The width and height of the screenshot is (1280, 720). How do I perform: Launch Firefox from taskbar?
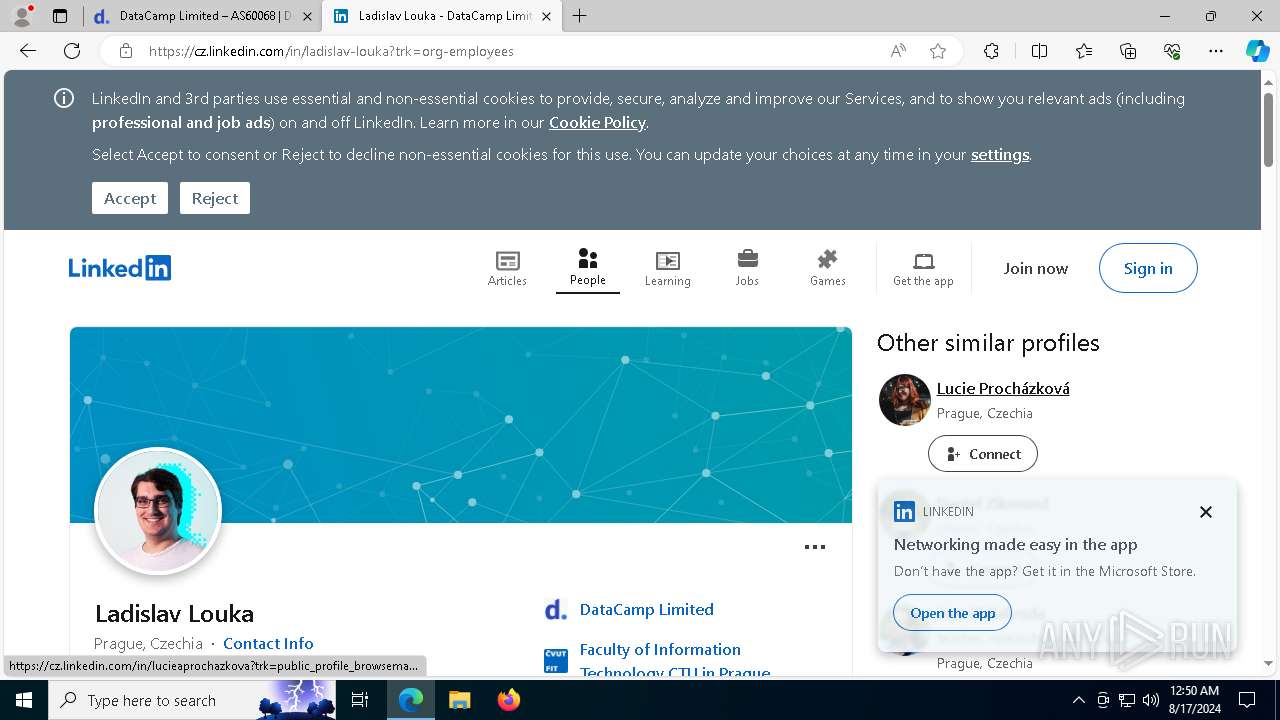pyautogui.click(x=509, y=700)
